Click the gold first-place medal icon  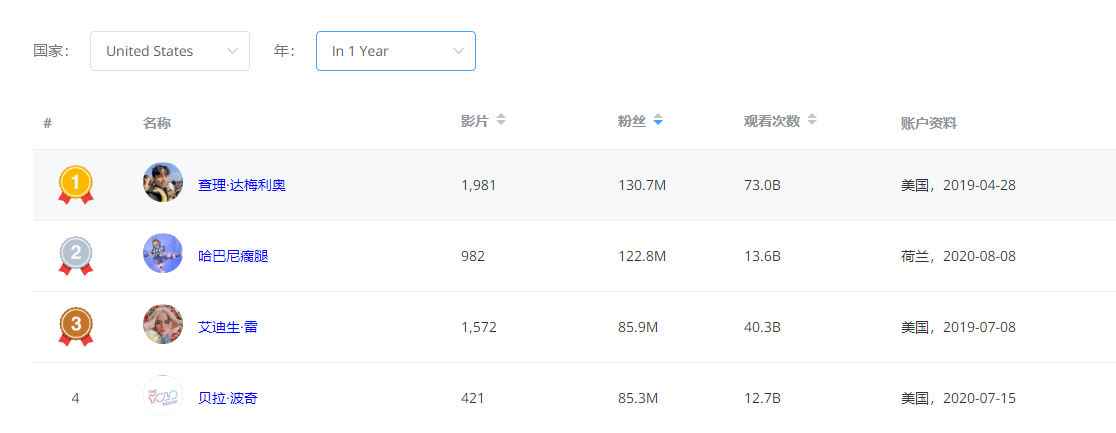tap(75, 185)
